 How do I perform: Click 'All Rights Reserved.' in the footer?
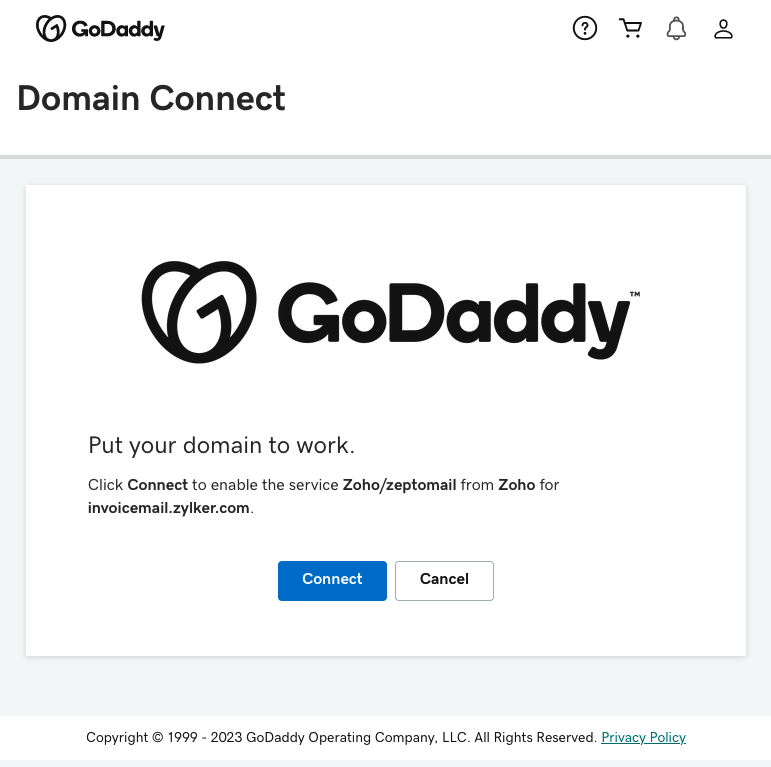coord(535,737)
